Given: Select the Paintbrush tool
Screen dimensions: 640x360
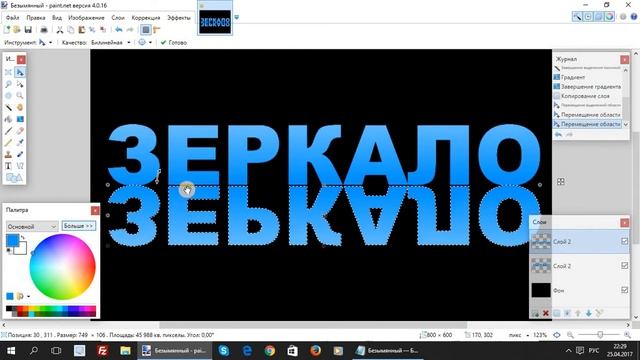Looking at the screenshot, I should (8, 131).
